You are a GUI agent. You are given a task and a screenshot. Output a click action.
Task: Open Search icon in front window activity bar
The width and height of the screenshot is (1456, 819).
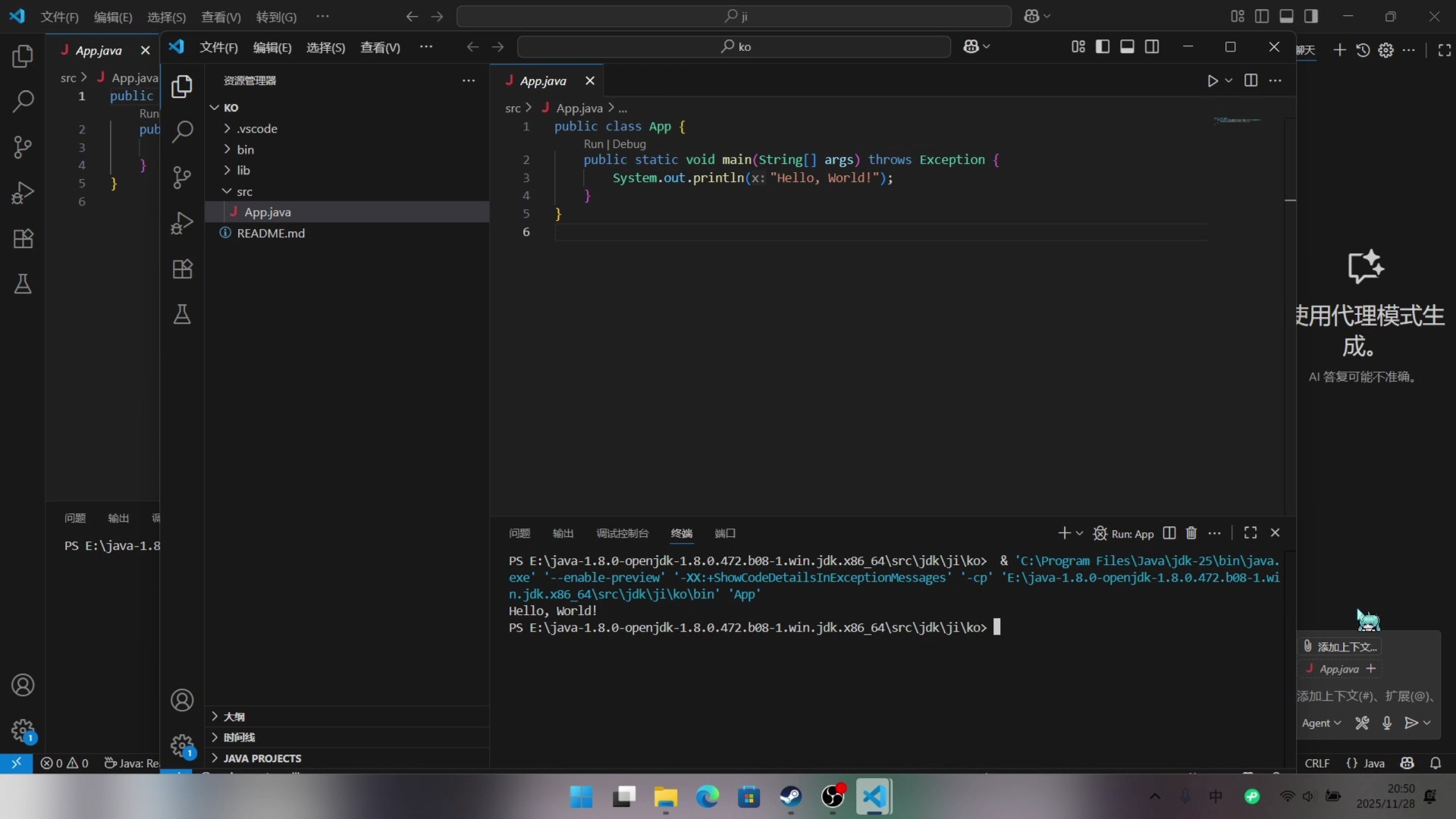point(182,132)
